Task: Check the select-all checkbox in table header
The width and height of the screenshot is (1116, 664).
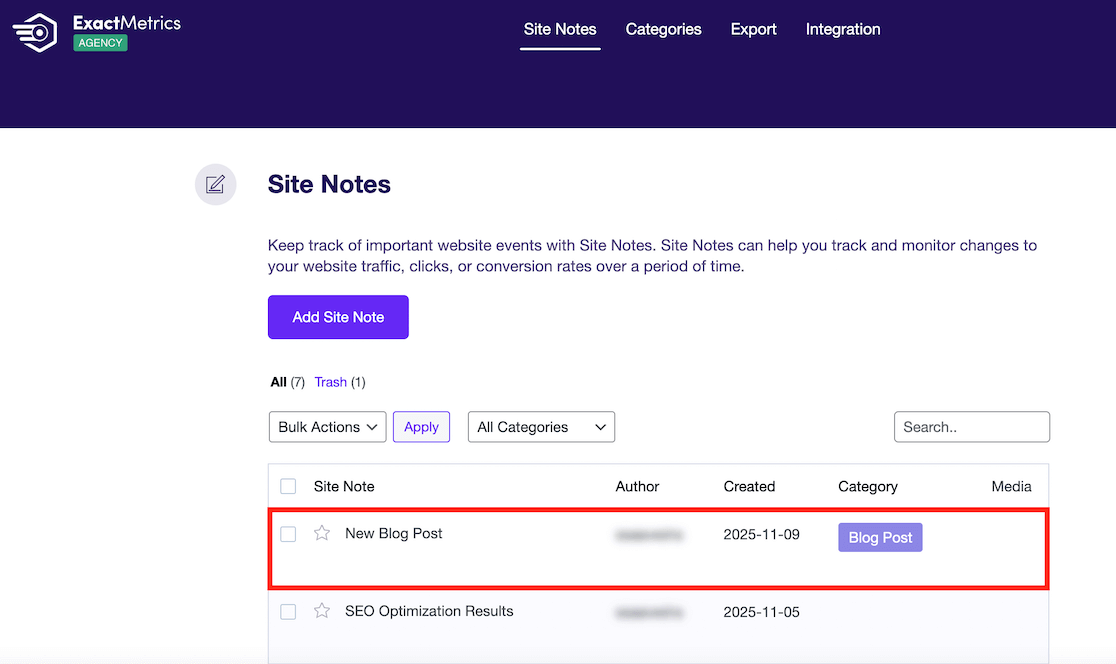Action: click(288, 486)
